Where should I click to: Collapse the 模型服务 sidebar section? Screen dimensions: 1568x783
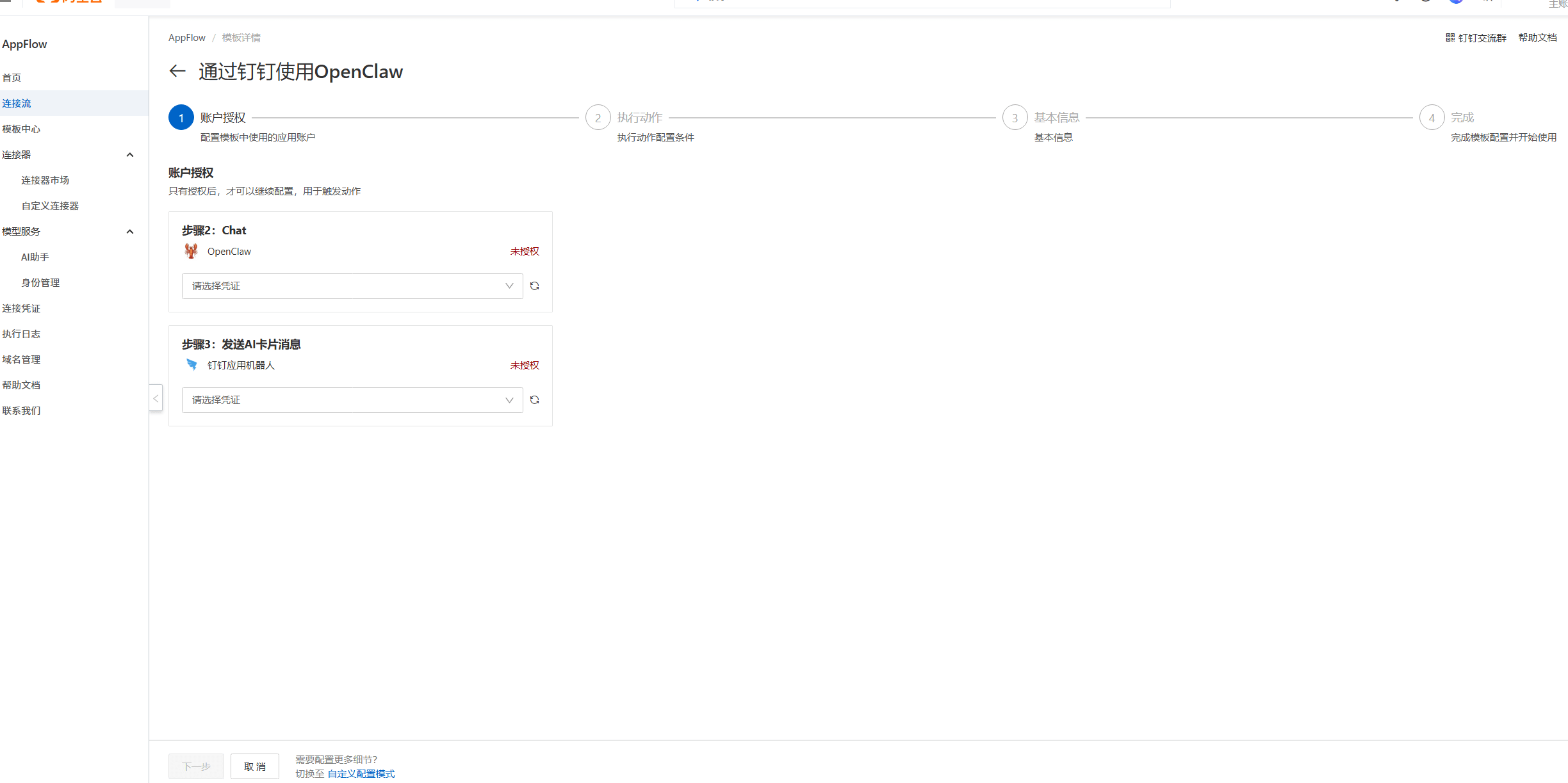[130, 232]
